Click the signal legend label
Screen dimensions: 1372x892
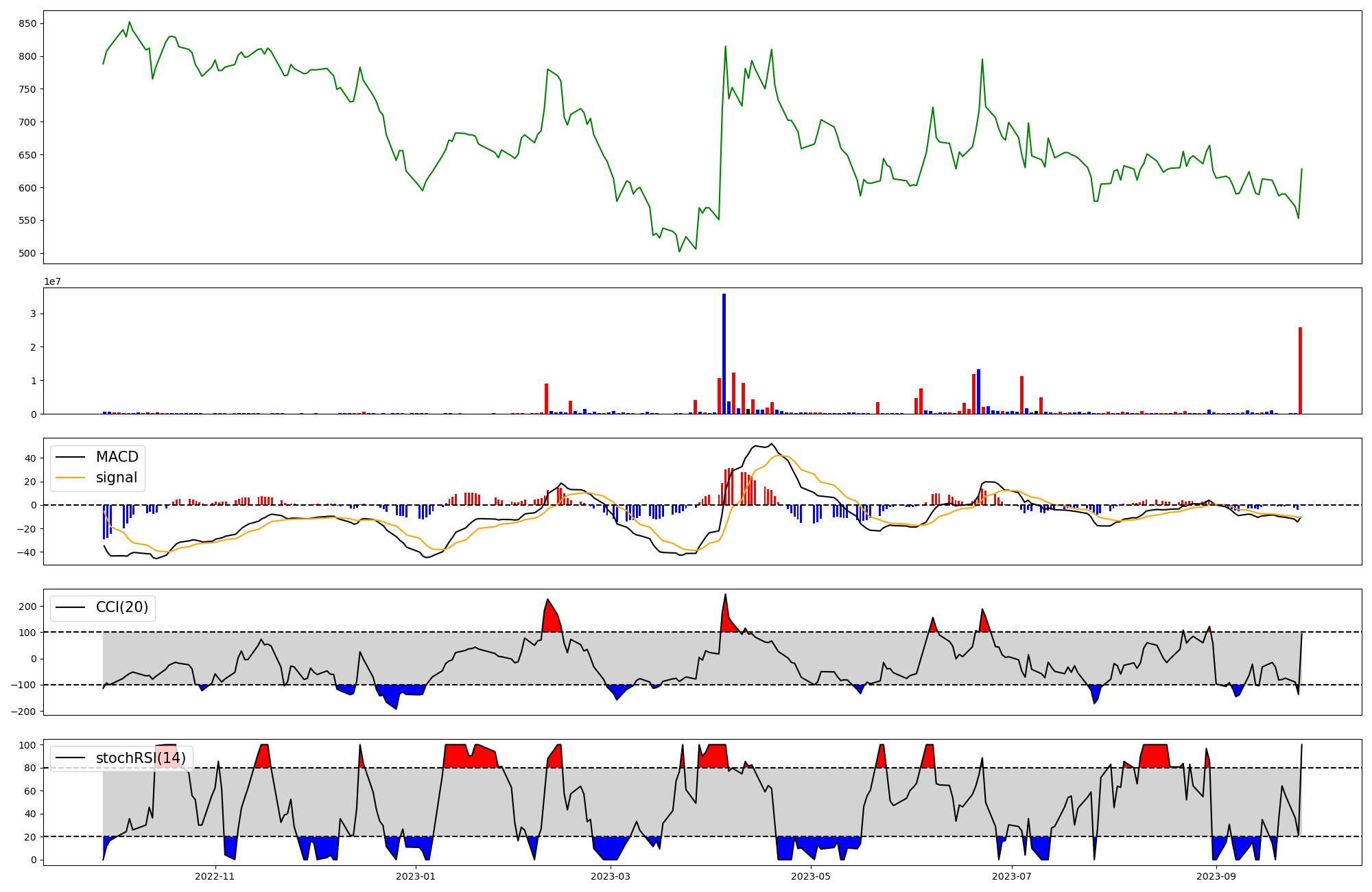[116, 478]
